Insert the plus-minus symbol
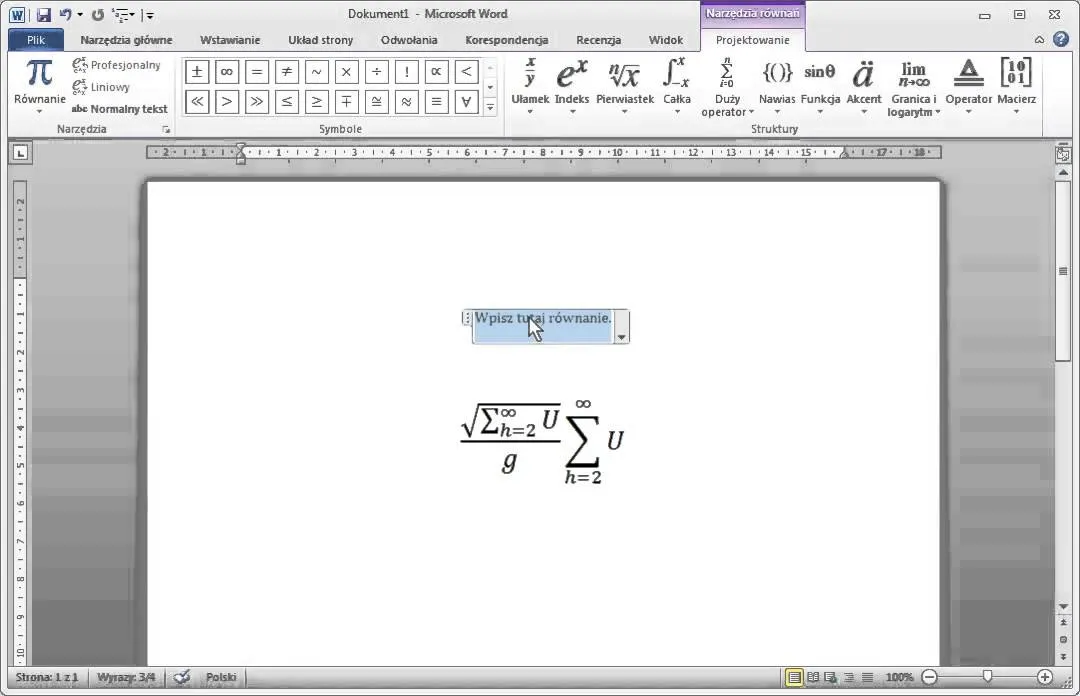 click(x=196, y=71)
